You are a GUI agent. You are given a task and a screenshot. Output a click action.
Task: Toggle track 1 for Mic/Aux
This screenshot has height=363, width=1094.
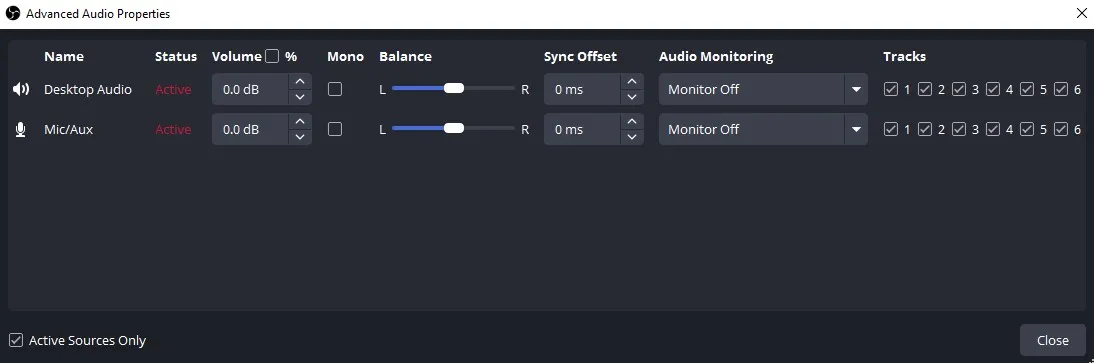(891, 129)
